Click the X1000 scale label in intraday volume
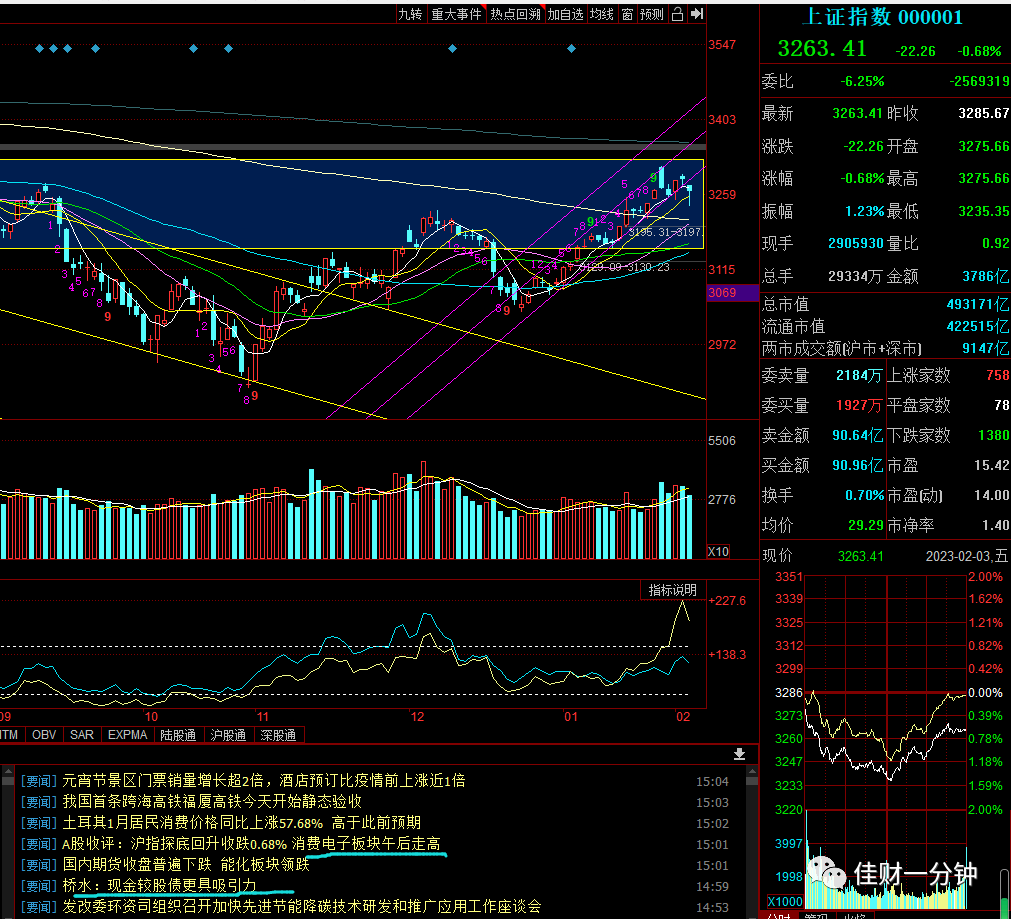Screen dimensions: 1011x919 point(785,902)
